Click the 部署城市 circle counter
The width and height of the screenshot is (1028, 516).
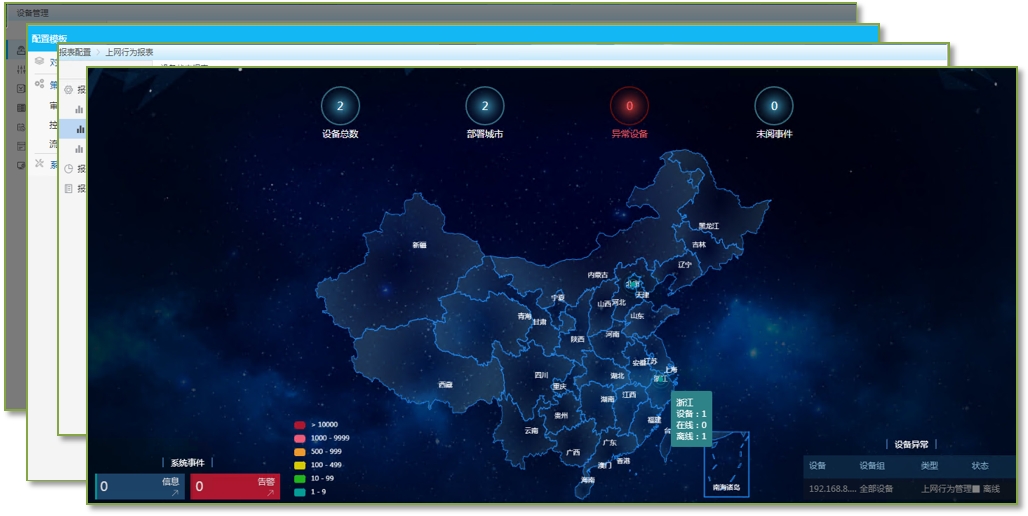pos(485,106)
